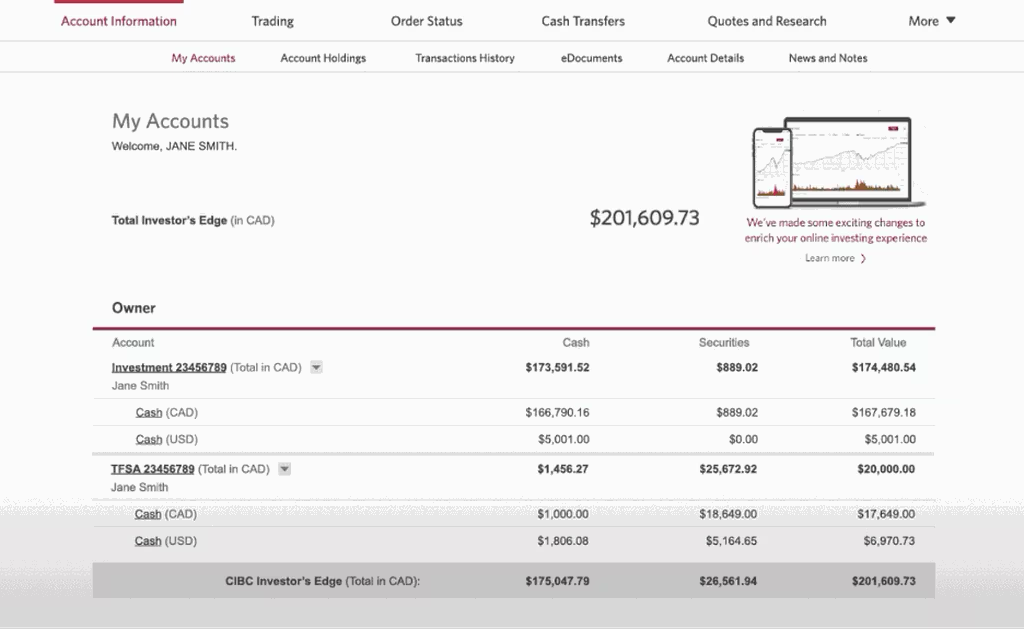Go to Account Details
The width and height of the screenshot is (1024, 630).
coord(705,58)
